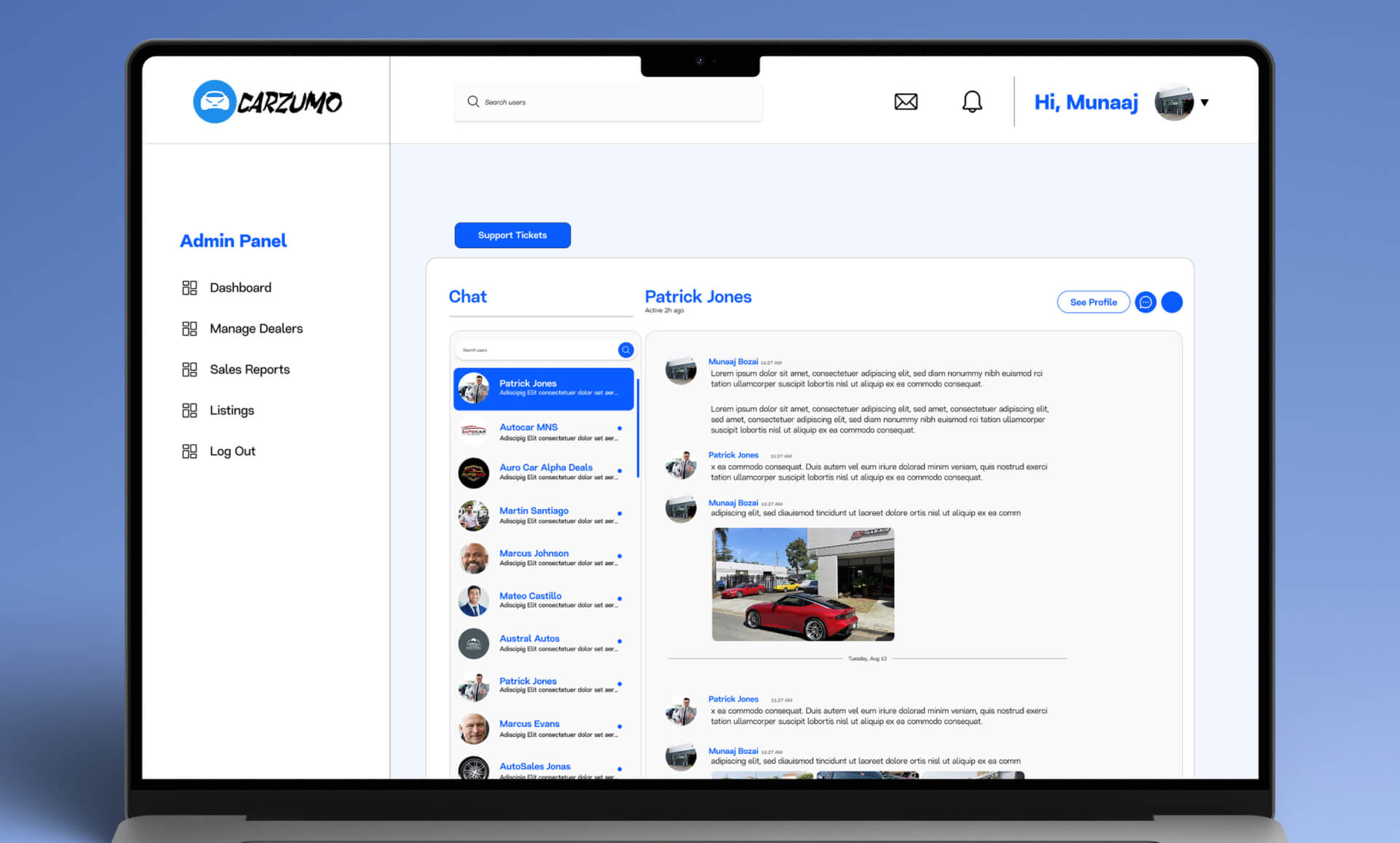Click the notification bell icon
The width and height of the screenshot is (1400, 843).
(x=972, y=101)
